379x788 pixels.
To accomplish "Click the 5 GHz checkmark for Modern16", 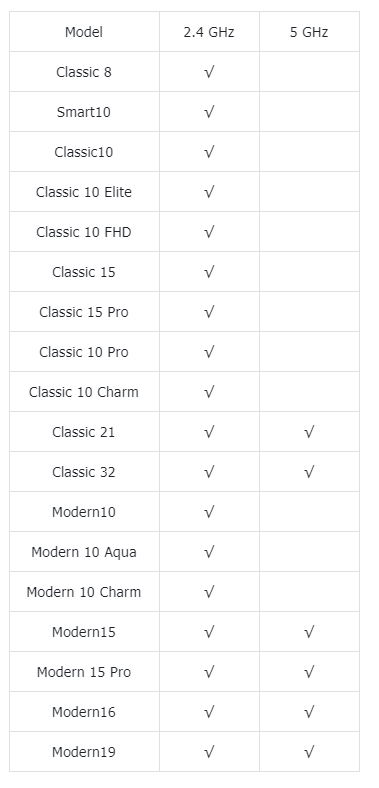I will [x=309, y=712].
